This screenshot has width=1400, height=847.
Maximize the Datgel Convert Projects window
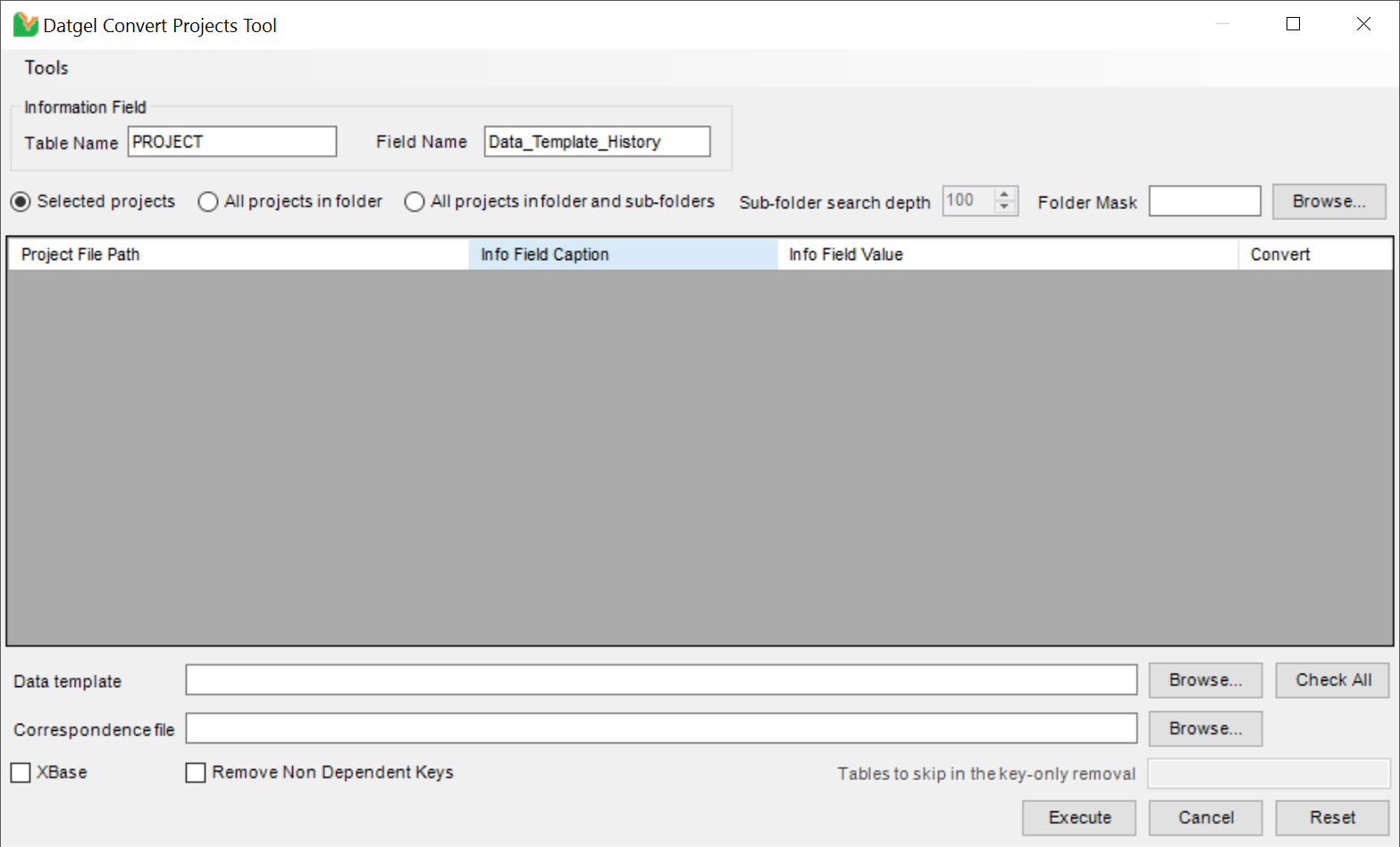(x=1293, y=24)
